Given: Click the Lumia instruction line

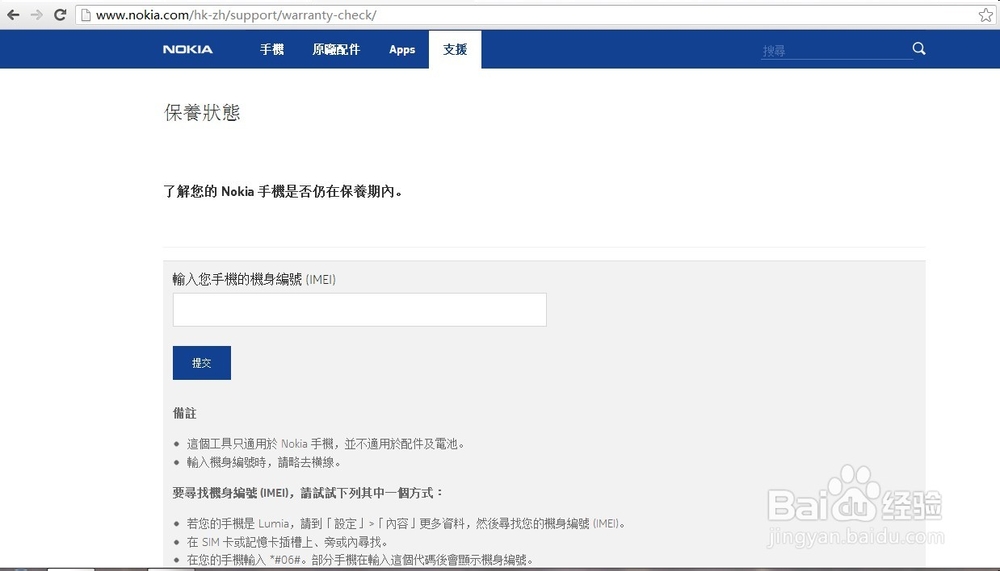Looking at the screenshot, I should click(x=407, y=523).
